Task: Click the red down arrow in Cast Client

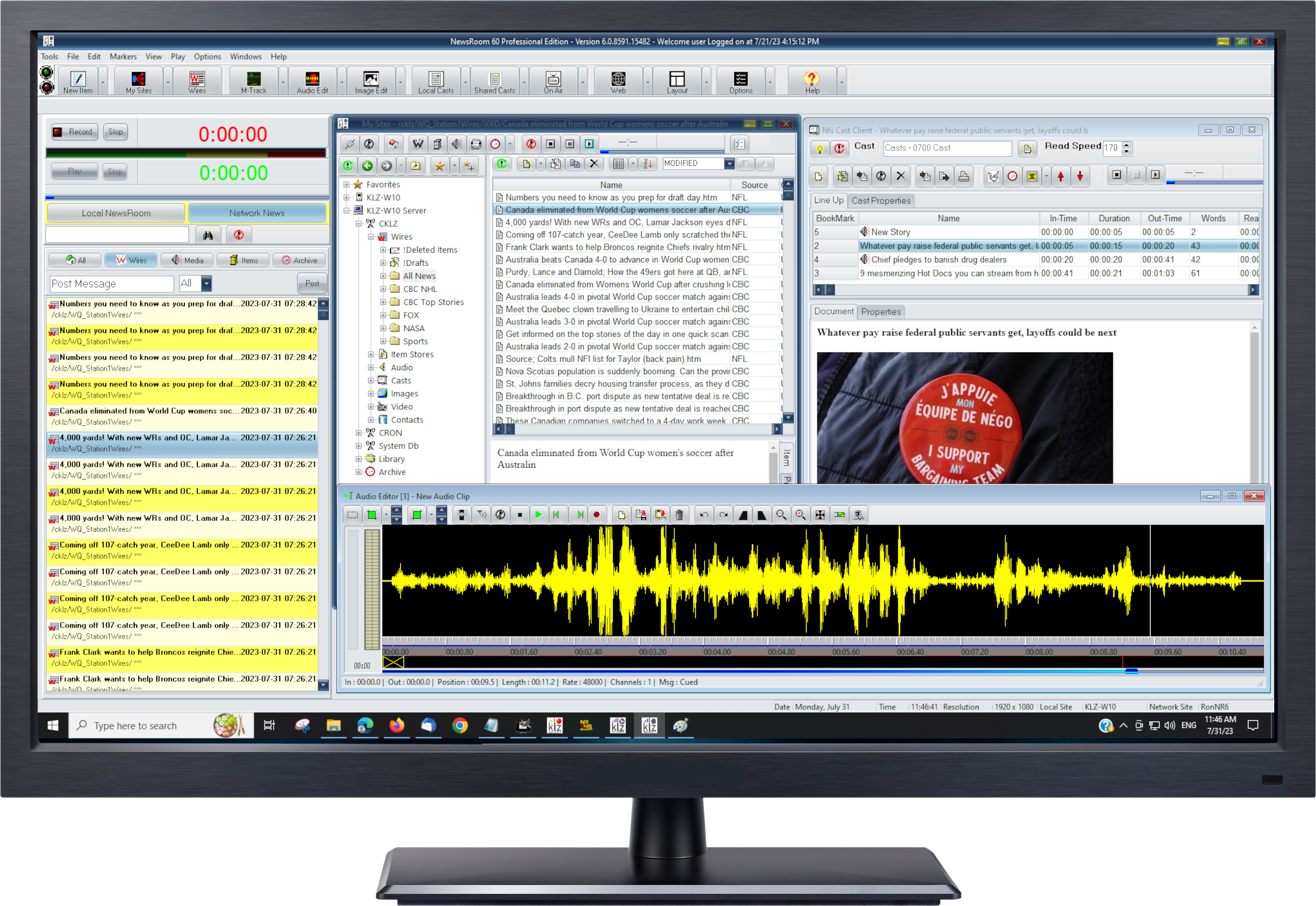Action: pos(1080,176)
